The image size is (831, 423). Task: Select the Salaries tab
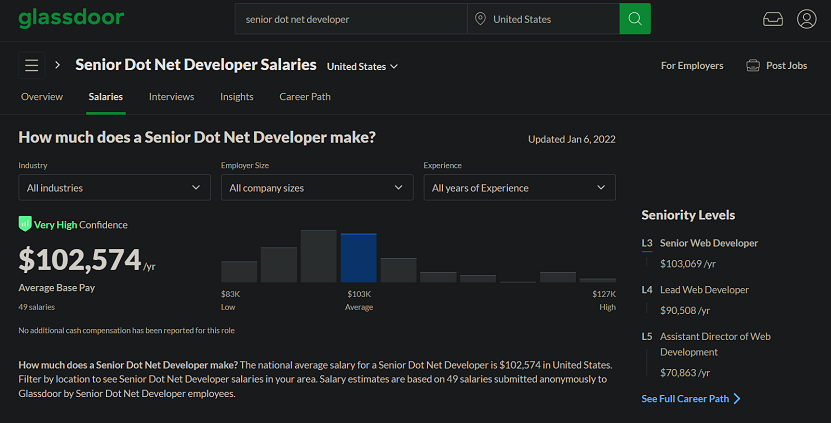point(105,96)
